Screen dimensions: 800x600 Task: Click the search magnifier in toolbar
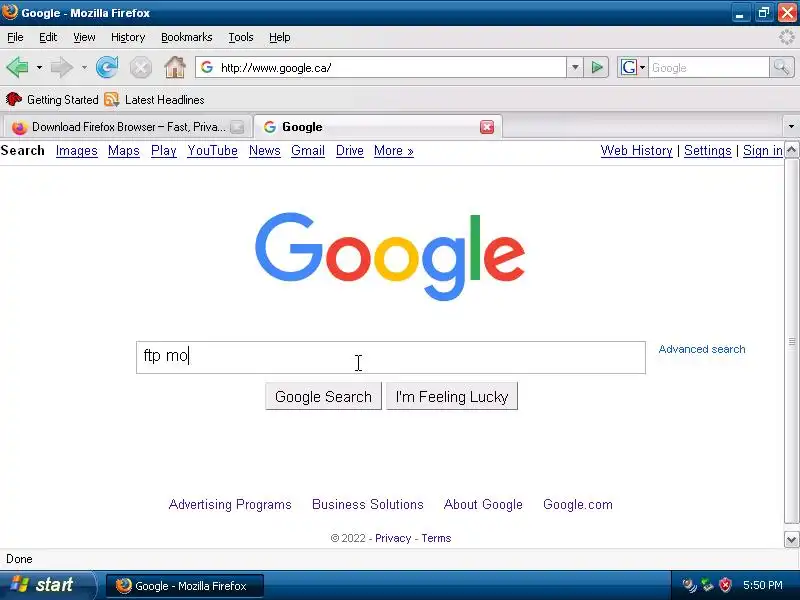[781, 67]
